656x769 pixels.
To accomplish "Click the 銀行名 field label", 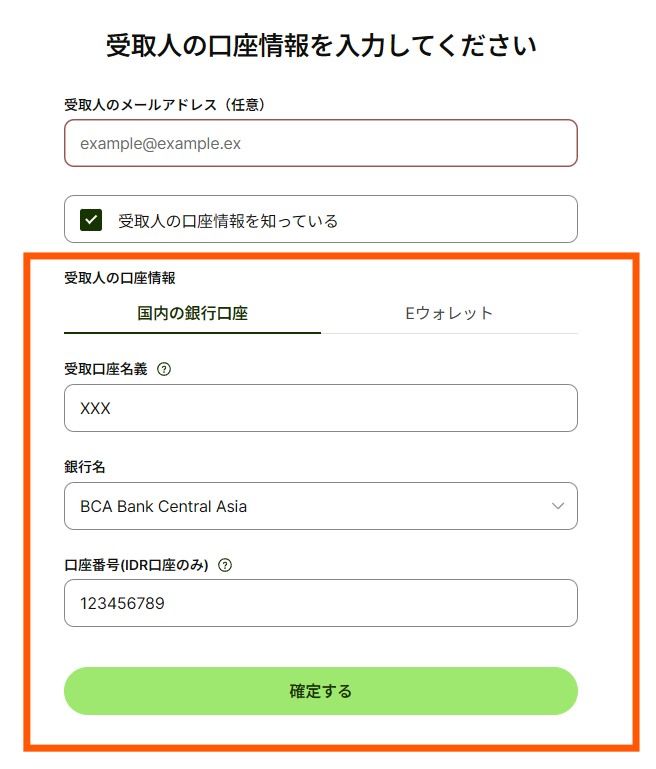I will [85, 467].
